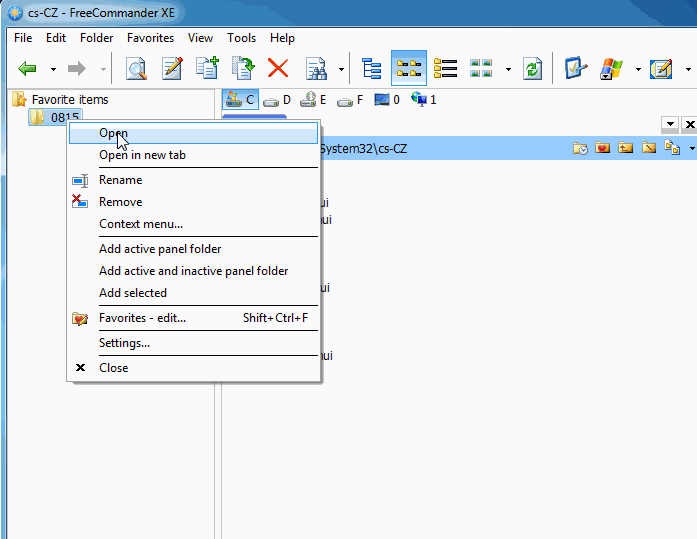697x539 pixels.
Task: Select the details list view icon
Action: click(445, 69)
